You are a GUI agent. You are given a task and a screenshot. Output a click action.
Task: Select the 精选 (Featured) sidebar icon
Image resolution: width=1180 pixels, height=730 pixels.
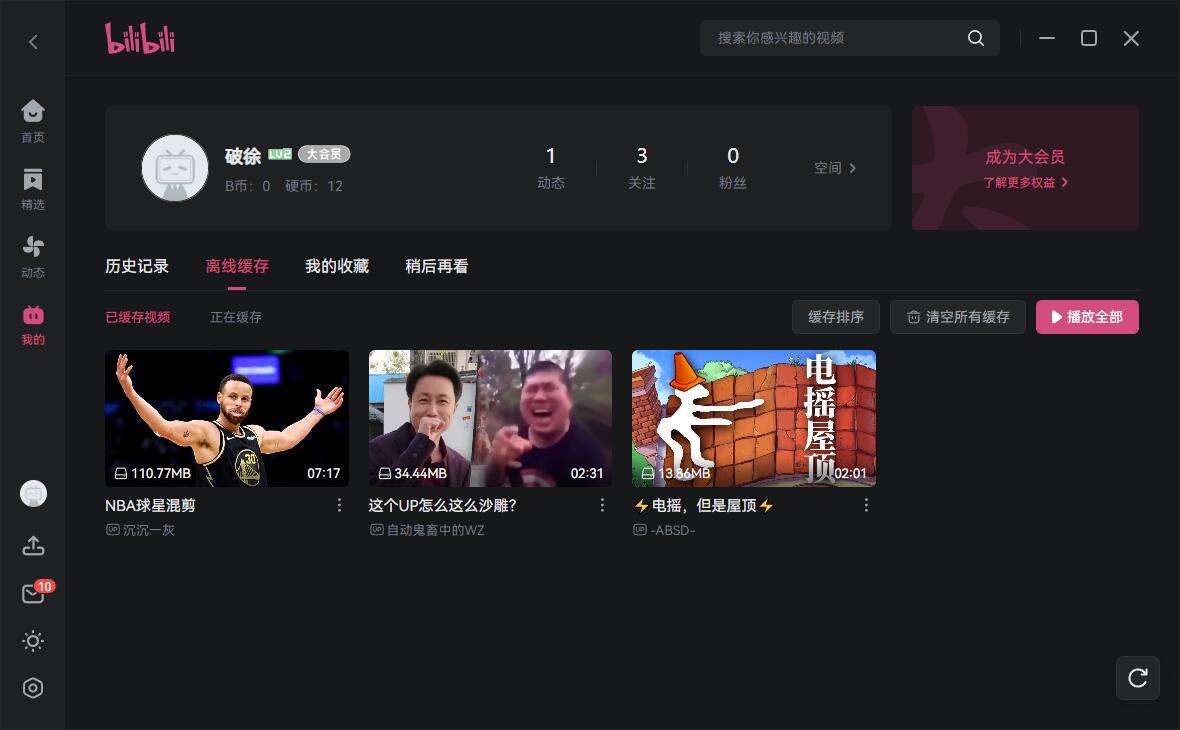(33, 179)
